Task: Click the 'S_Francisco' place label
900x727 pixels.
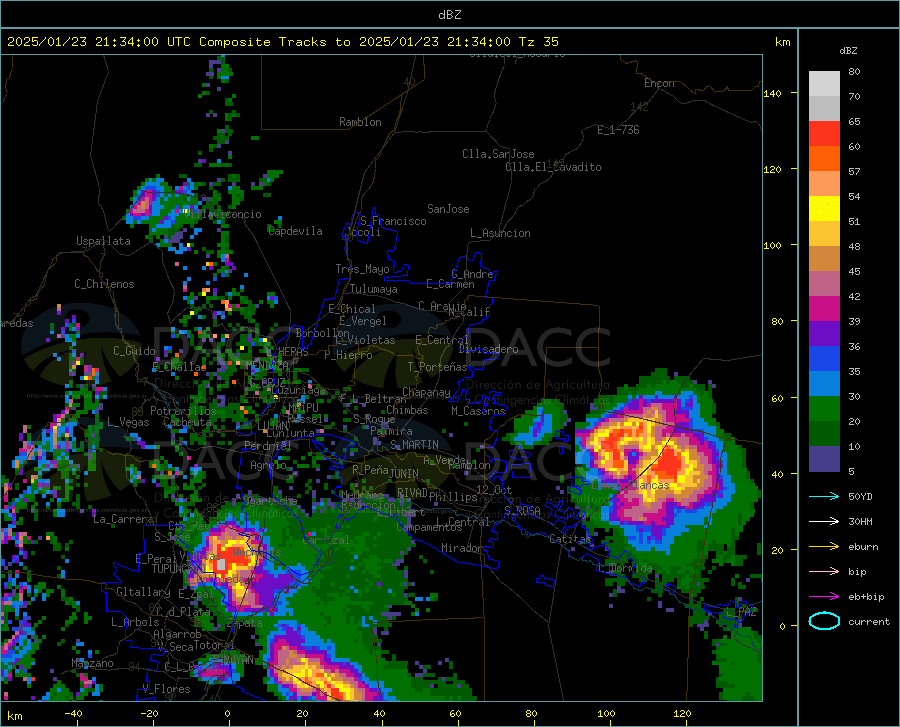Action: pos(393,221)
